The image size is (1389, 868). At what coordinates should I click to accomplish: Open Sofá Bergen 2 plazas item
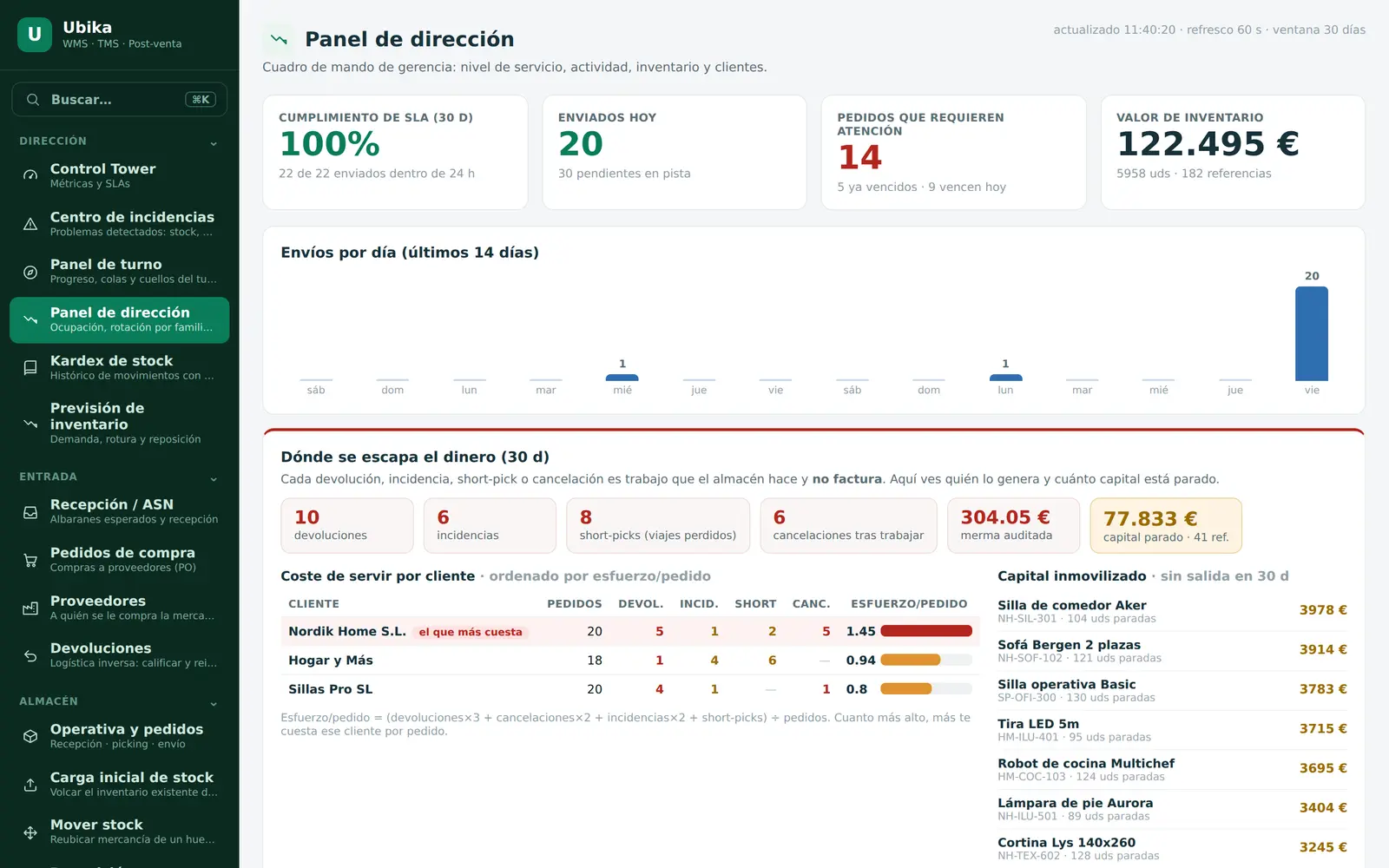[x=1172, y=651]
